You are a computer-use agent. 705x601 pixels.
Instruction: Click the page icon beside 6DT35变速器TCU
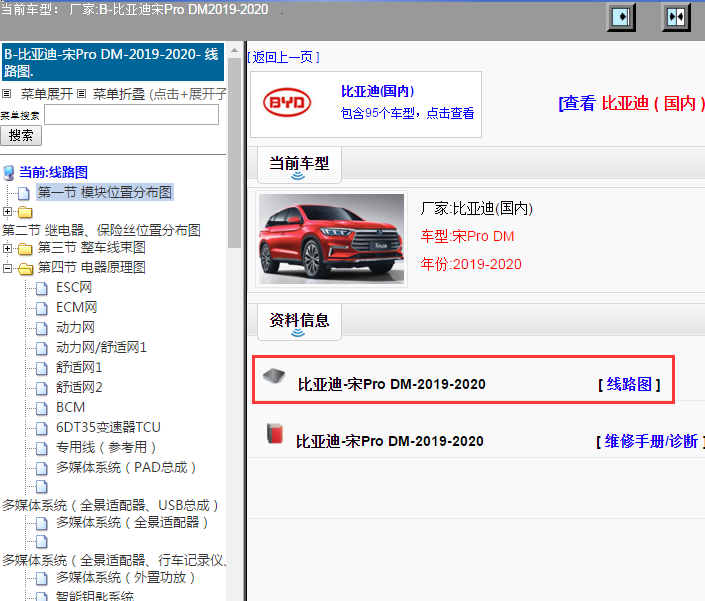pyautogui.click(x=42, y=428)
